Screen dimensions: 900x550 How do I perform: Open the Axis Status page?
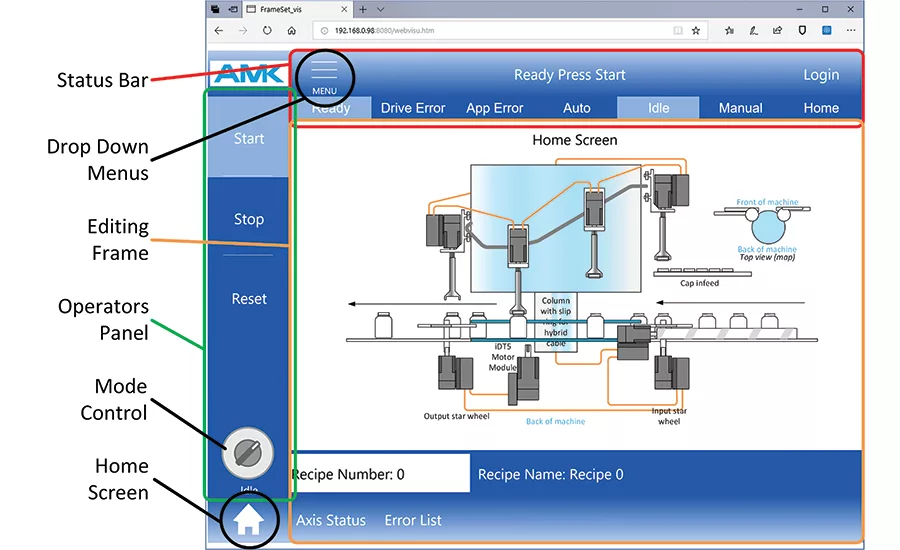coord(331,520)
